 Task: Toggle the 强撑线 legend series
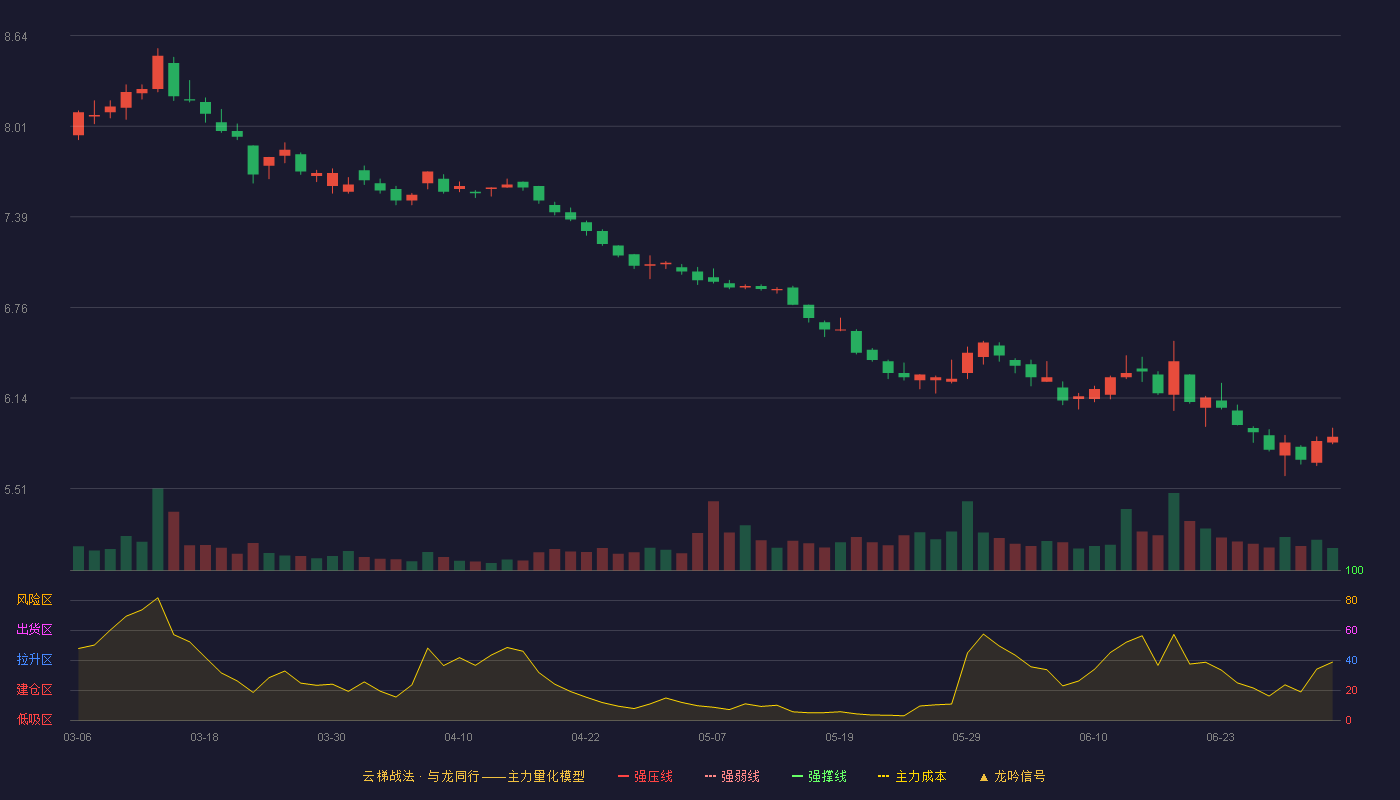coord(819,776)
